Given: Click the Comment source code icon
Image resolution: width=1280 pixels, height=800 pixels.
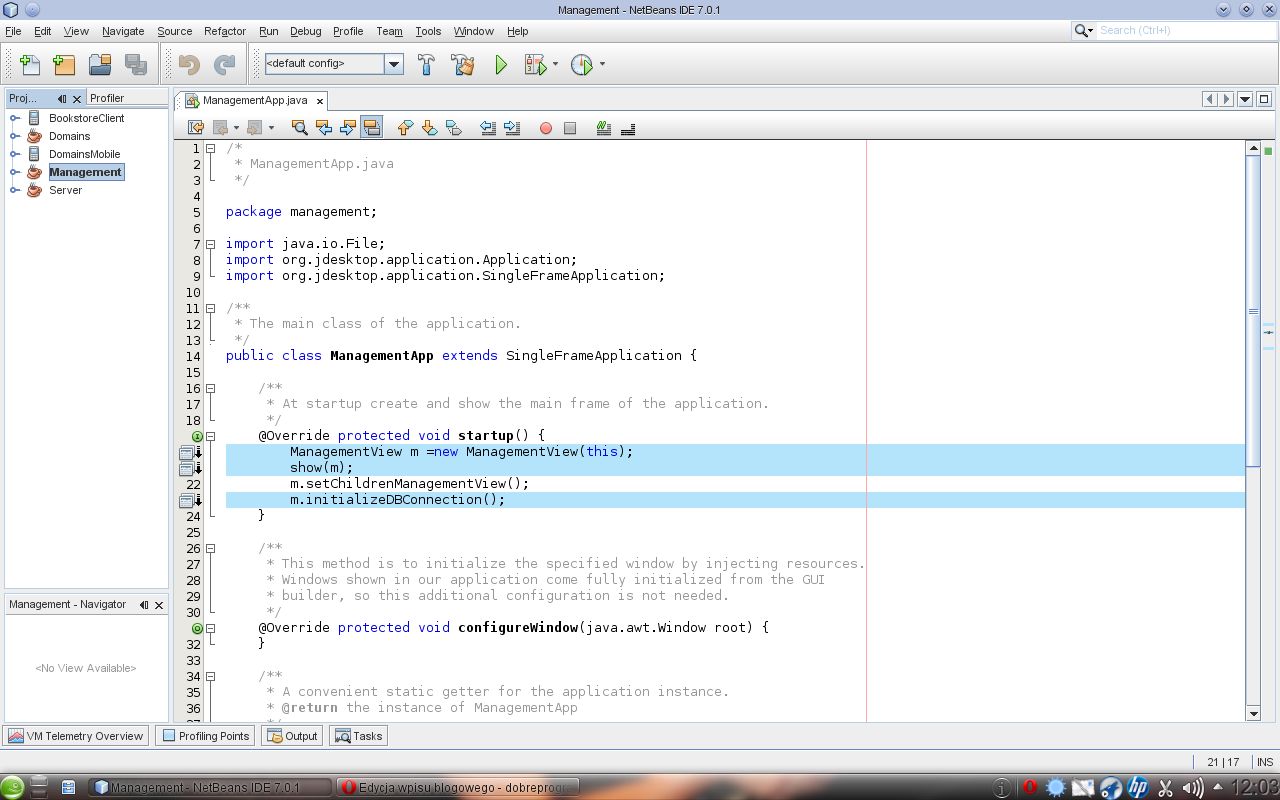Looking at the screenshot, I should coord(603,127).
